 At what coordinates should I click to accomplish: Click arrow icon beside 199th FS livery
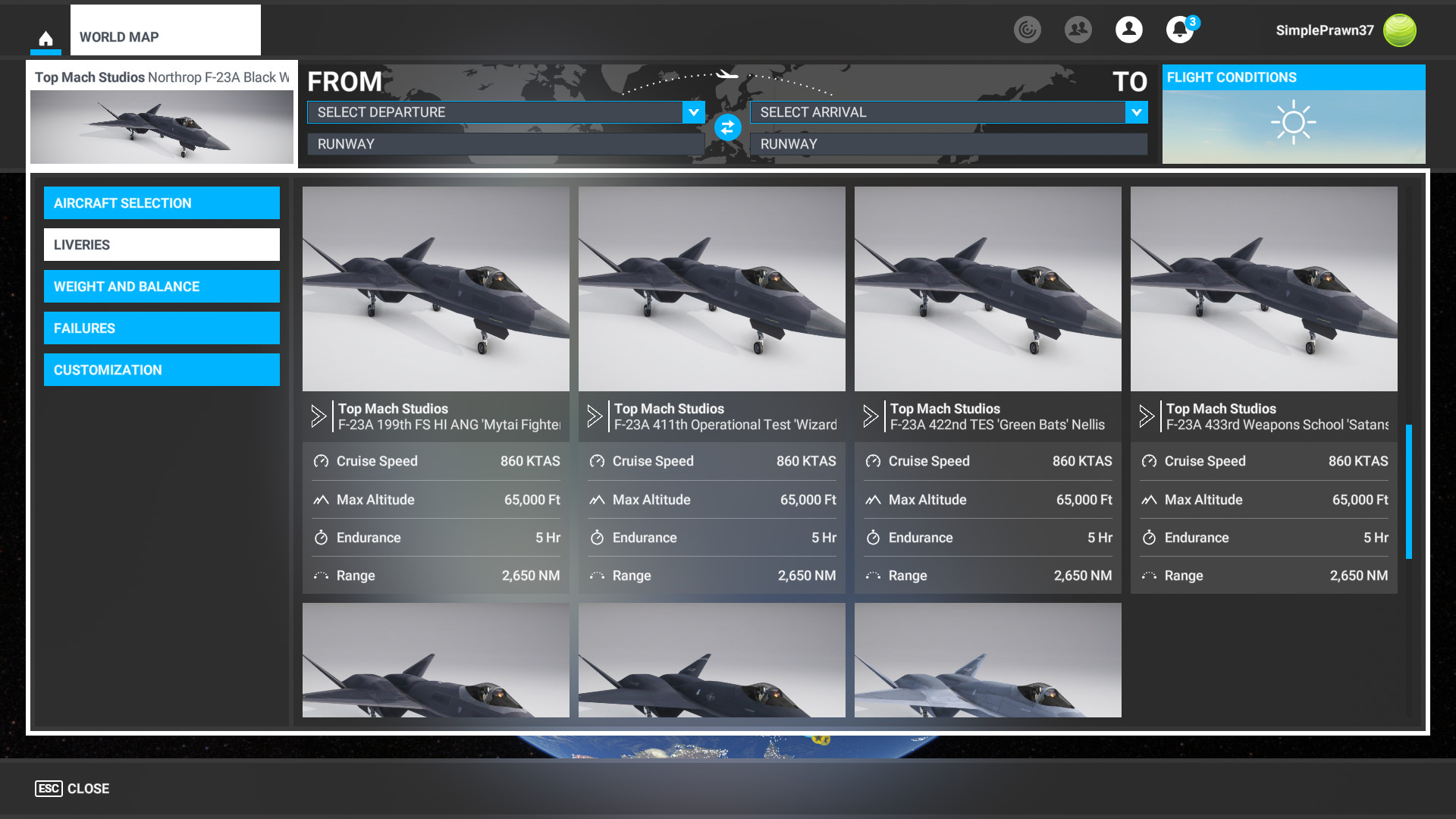point(318,416)
